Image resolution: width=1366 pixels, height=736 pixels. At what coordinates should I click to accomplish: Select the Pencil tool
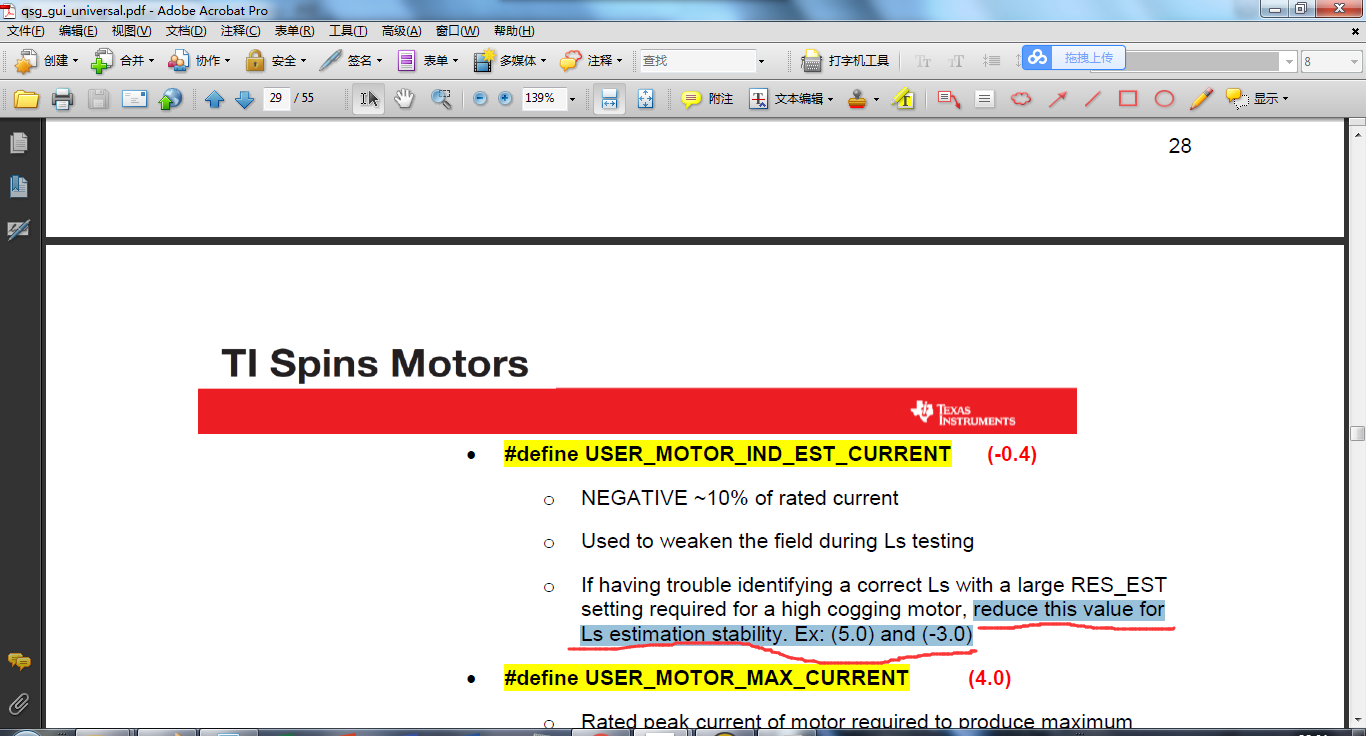coord(1201,99)
